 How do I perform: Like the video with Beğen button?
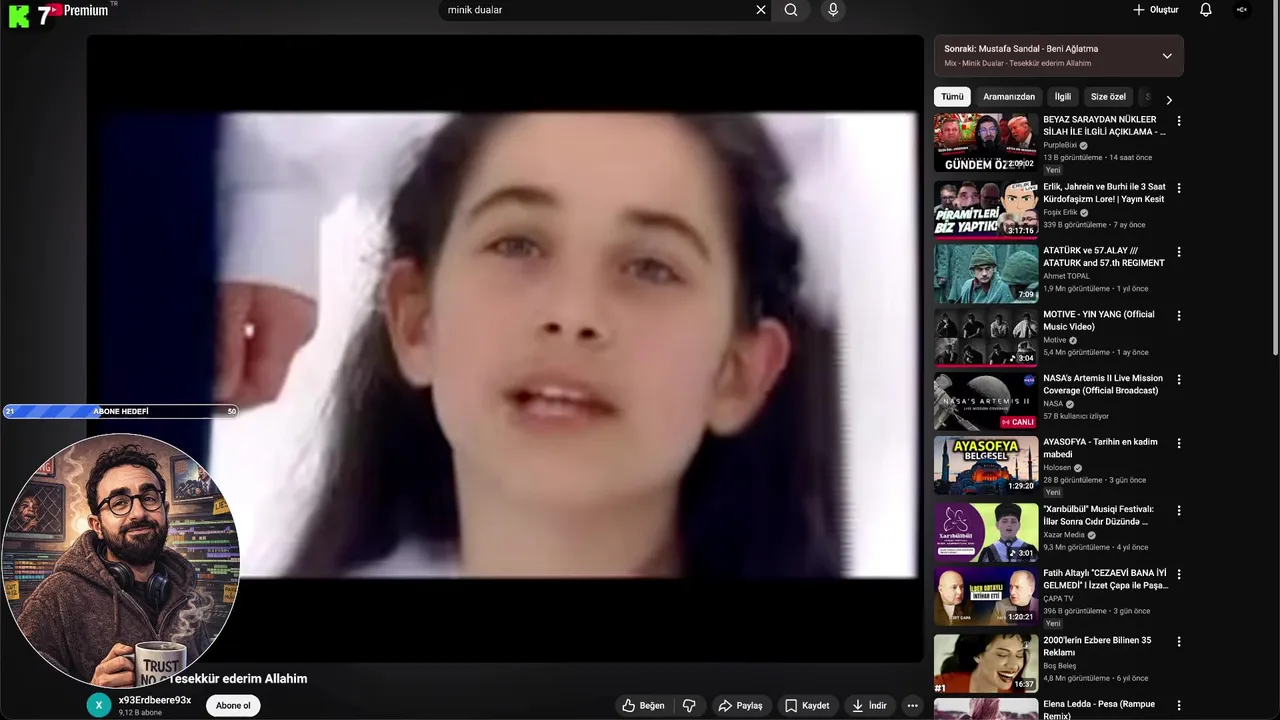pyautogui.click(x=643, y=705)
